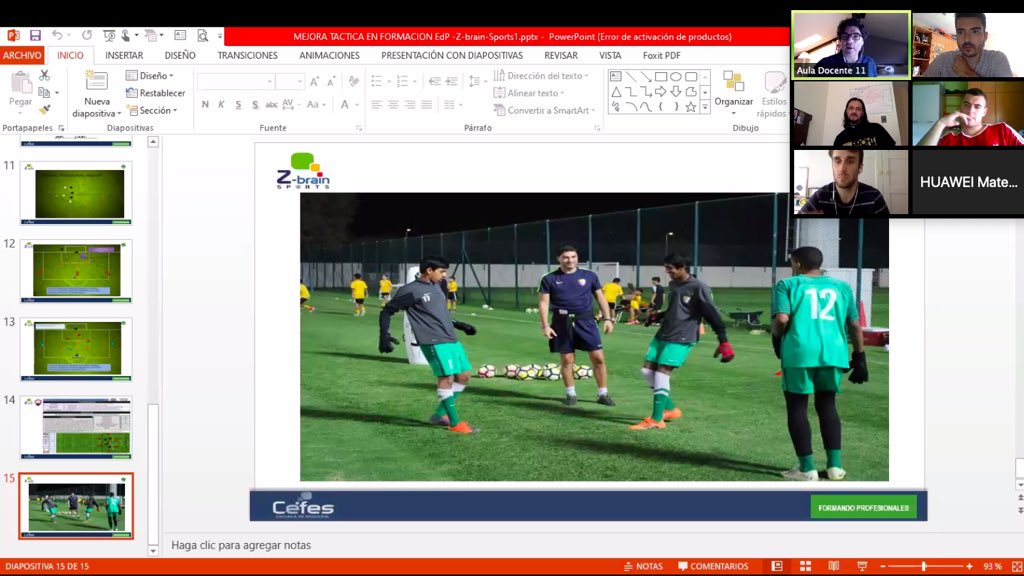
Task: Increase font size with the larger A icon
Action: 315,82
